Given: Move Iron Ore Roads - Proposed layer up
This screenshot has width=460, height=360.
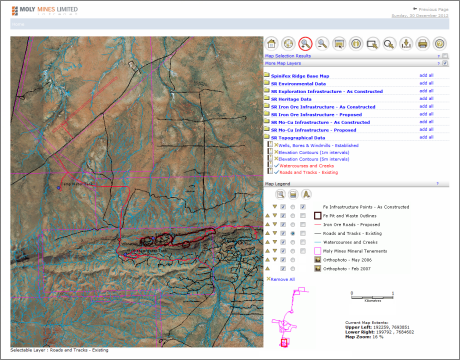Looking at the screenshot, I should click(267, 224).
